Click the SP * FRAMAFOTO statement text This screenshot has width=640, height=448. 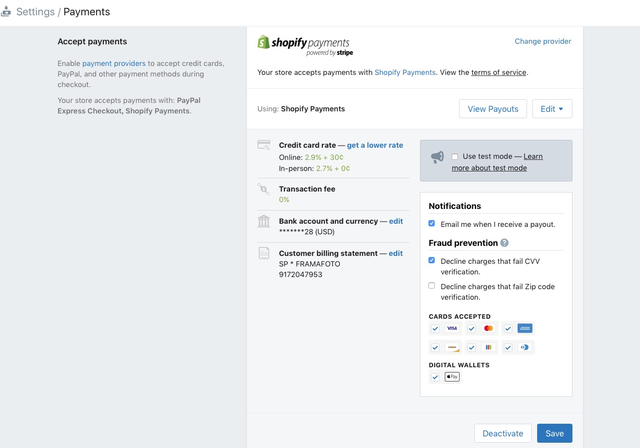[309, 264]
